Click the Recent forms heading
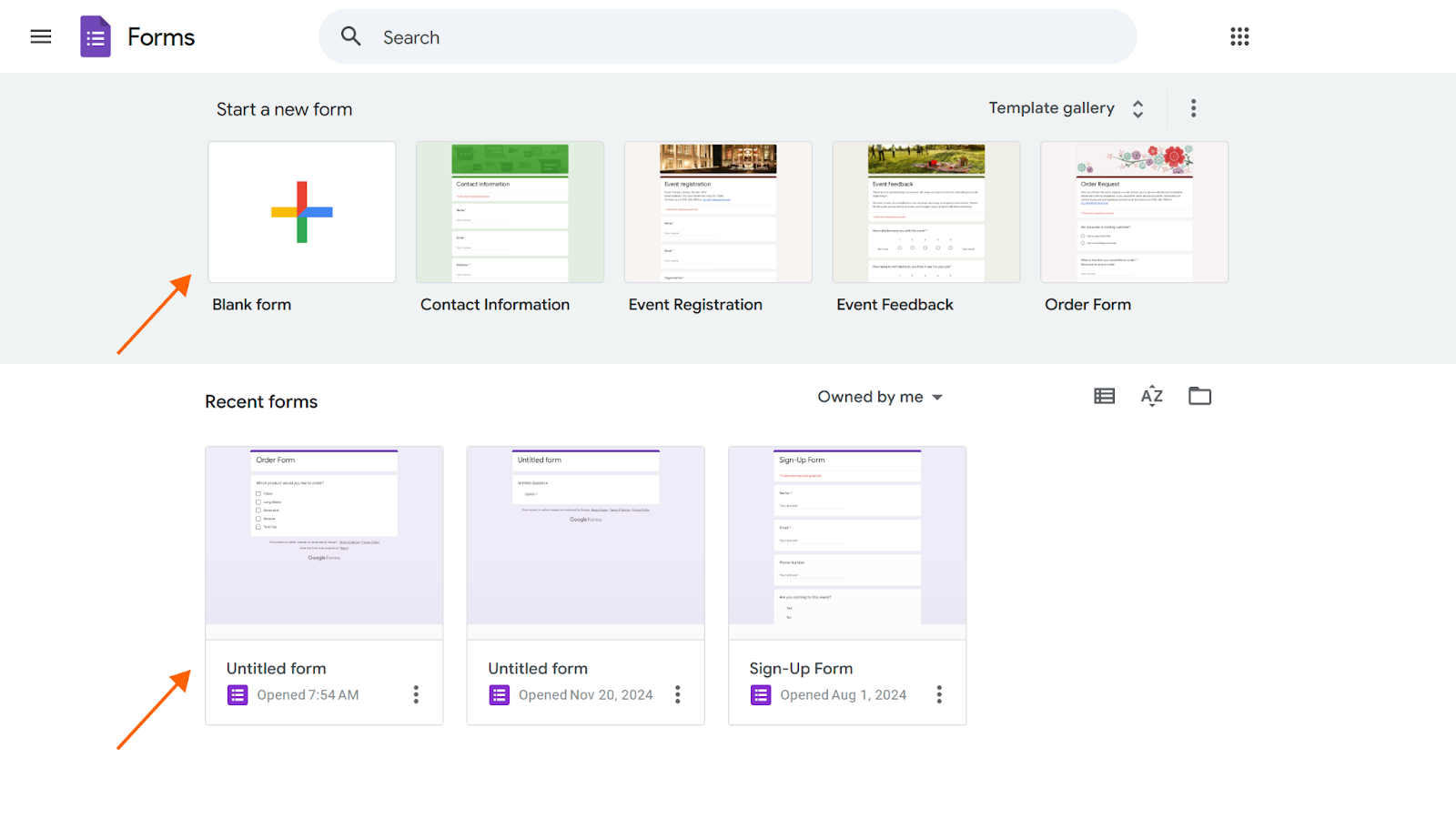The image size is (1456, 819). point(261,401)
